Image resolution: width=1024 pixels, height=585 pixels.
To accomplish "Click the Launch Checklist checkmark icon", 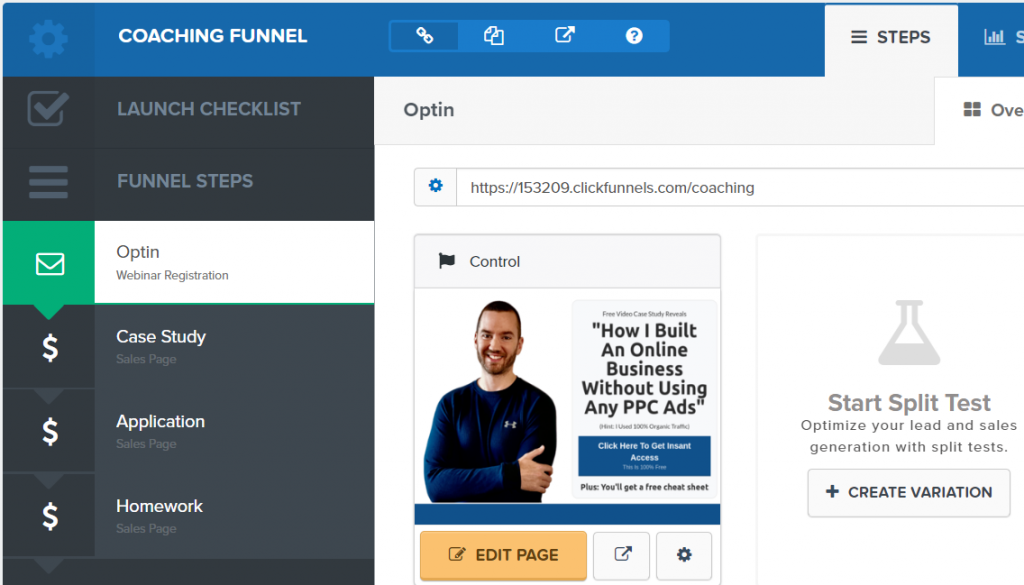I will pos(48,109).
